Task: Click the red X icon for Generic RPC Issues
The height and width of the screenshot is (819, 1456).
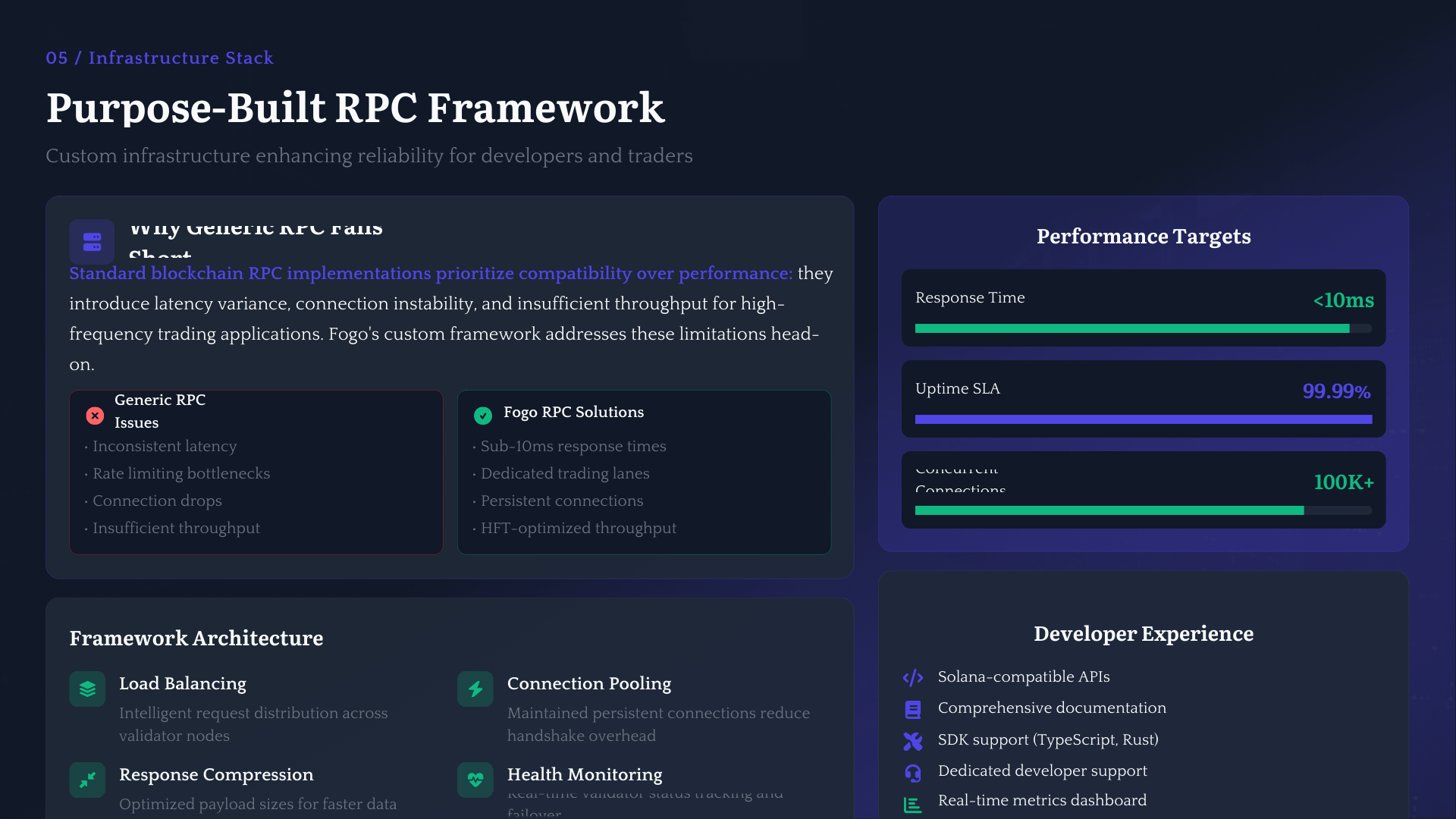Action: point(95,416)
